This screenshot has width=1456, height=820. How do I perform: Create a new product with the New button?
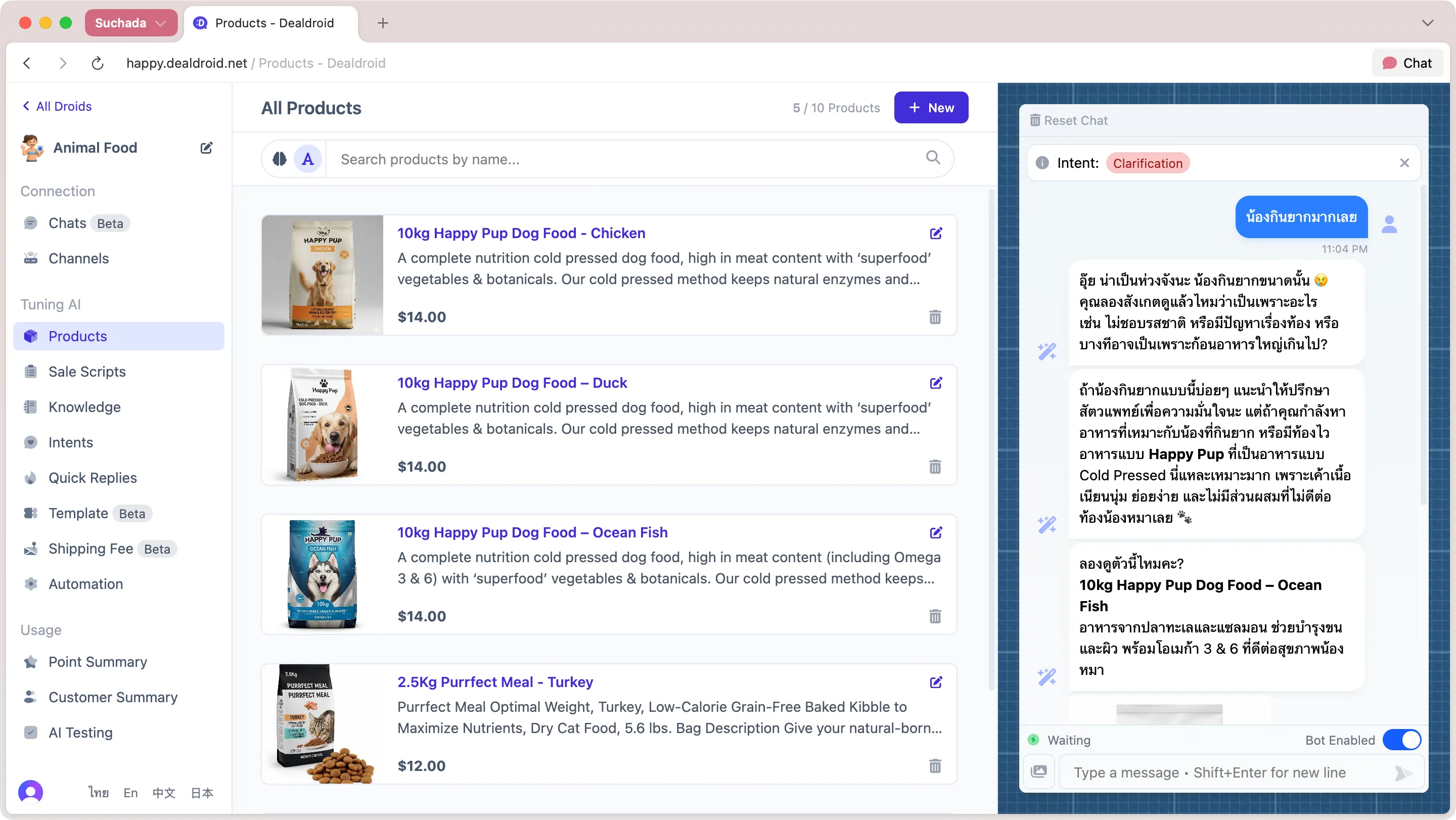[x=931, y=107]
